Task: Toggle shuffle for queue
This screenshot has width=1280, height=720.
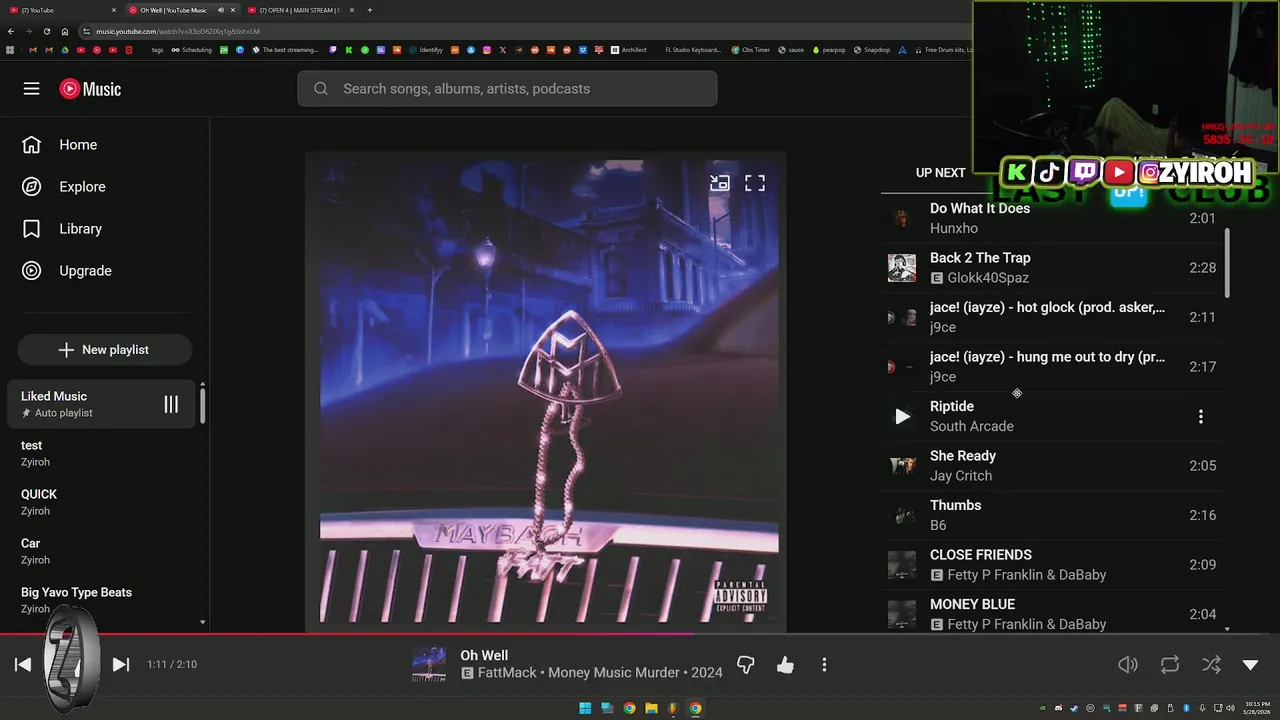Action: pyautogui.click(x=1211, y=665)
